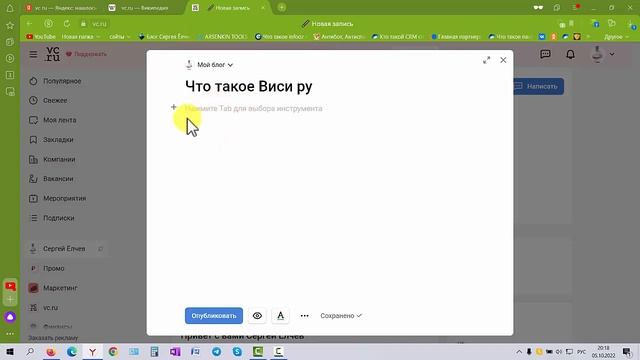Open a new browser tab
Viewport: 640px width, 360px height.
click(282, 7)
